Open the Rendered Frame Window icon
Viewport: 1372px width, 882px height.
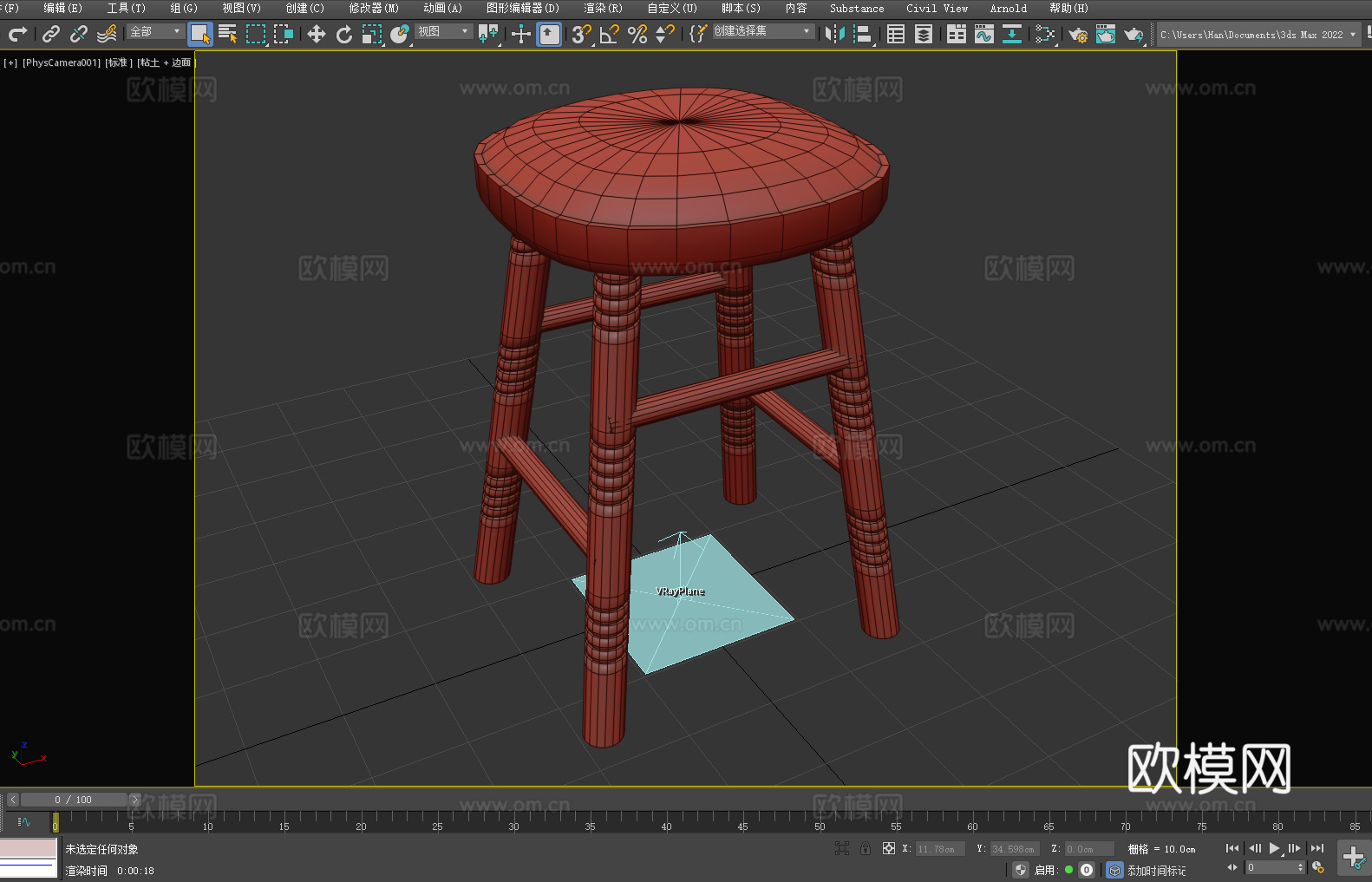tap(1106, 34)
